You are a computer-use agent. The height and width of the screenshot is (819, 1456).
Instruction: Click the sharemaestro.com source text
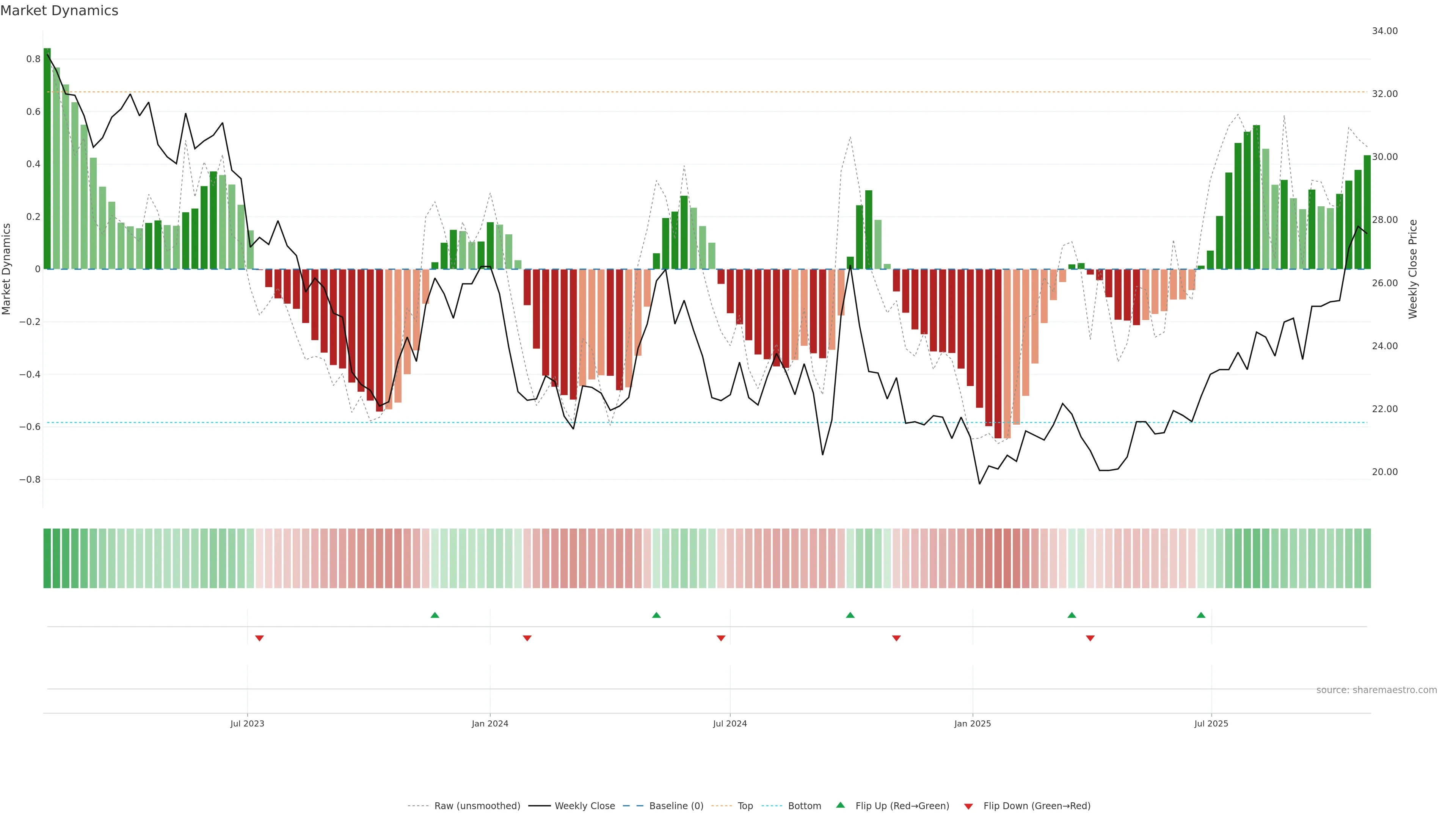[1376, 690]
